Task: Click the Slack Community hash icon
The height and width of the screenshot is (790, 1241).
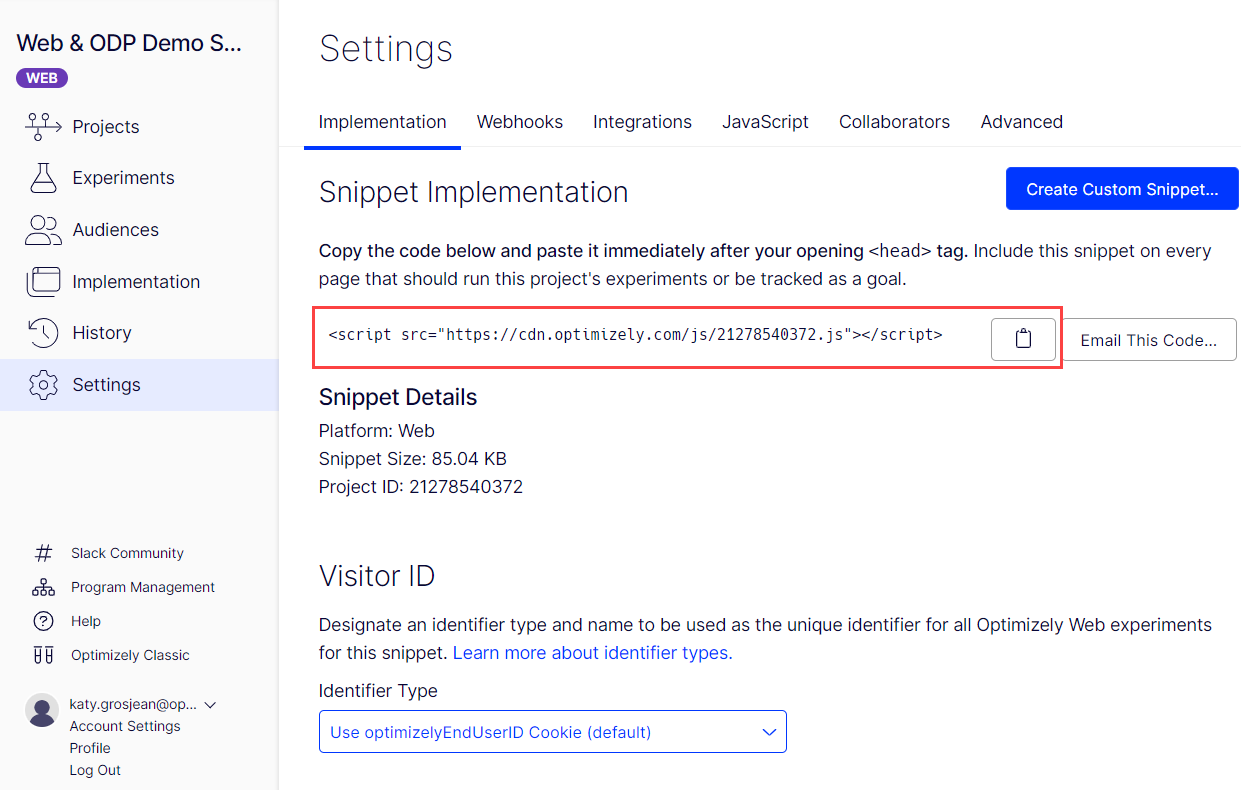Action: [43, 553]
